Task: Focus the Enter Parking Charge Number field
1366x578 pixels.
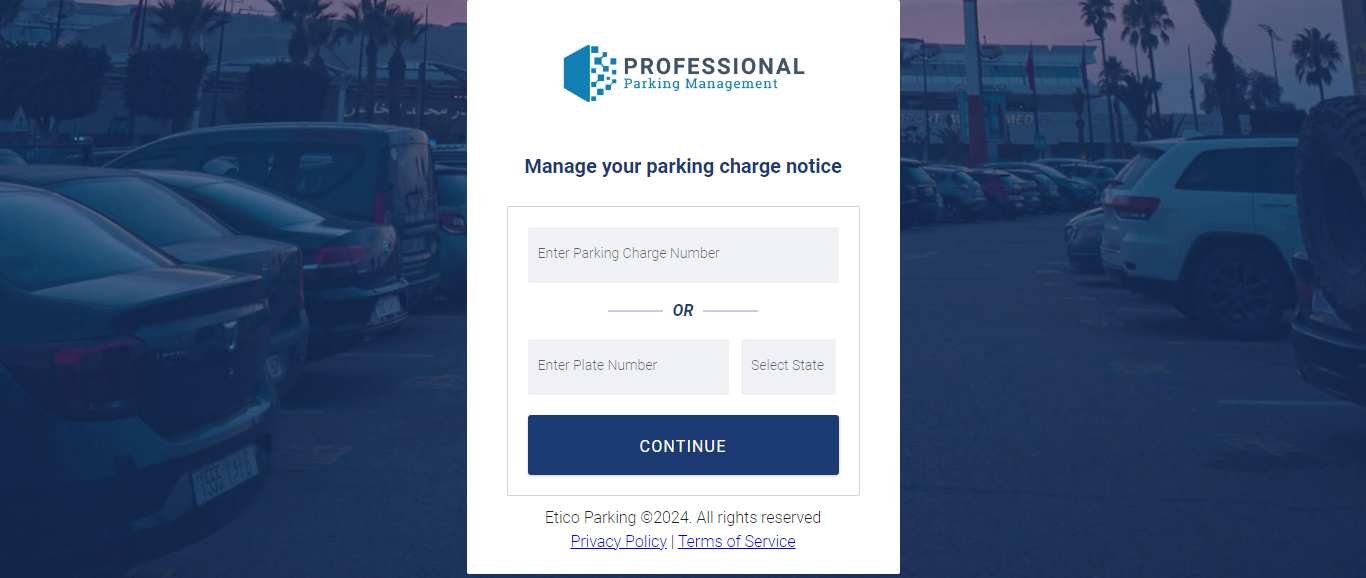Action: [683, 254]
